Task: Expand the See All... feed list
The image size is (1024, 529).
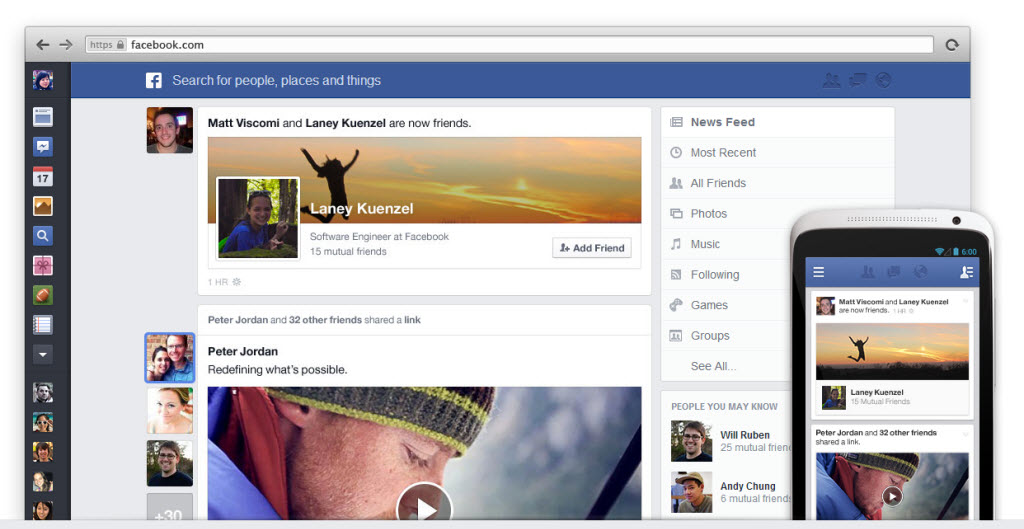Action: pyautogui.click(x=713, y=366)
